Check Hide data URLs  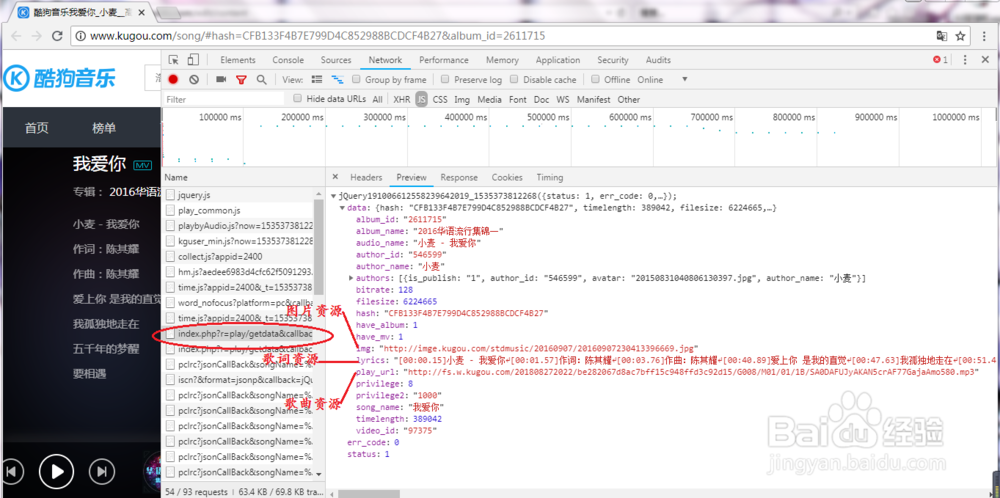(x=297, y=99)
